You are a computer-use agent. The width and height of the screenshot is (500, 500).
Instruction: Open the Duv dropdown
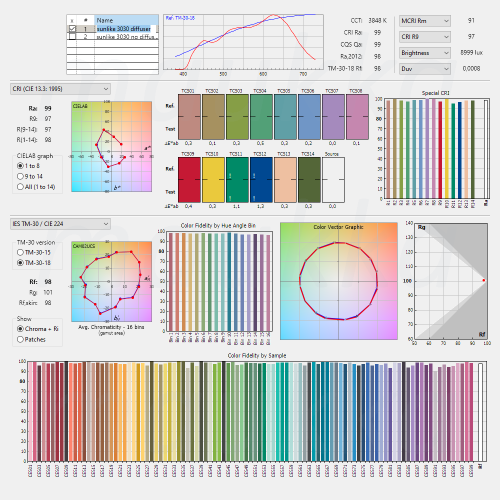click(x=425, y=69)
